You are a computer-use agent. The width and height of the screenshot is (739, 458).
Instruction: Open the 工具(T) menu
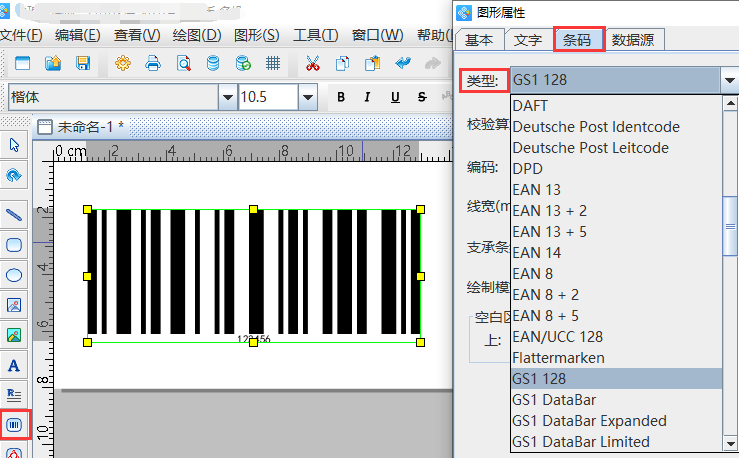(315, 35)
